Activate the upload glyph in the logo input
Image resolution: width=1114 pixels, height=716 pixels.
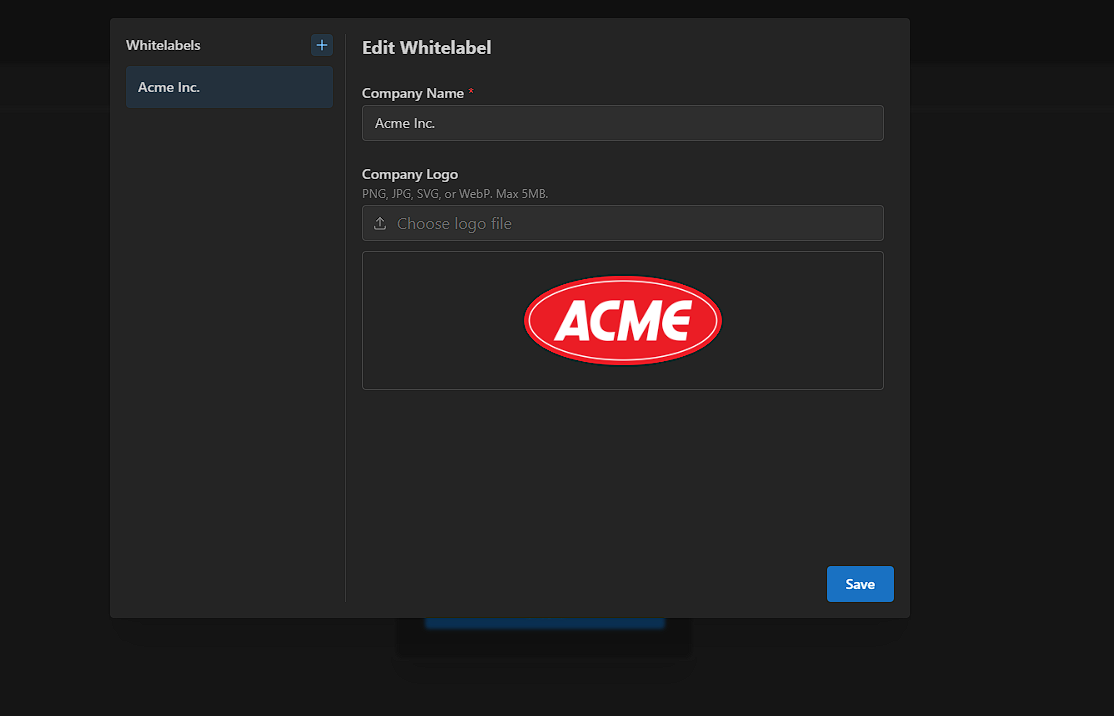[379, 223]
